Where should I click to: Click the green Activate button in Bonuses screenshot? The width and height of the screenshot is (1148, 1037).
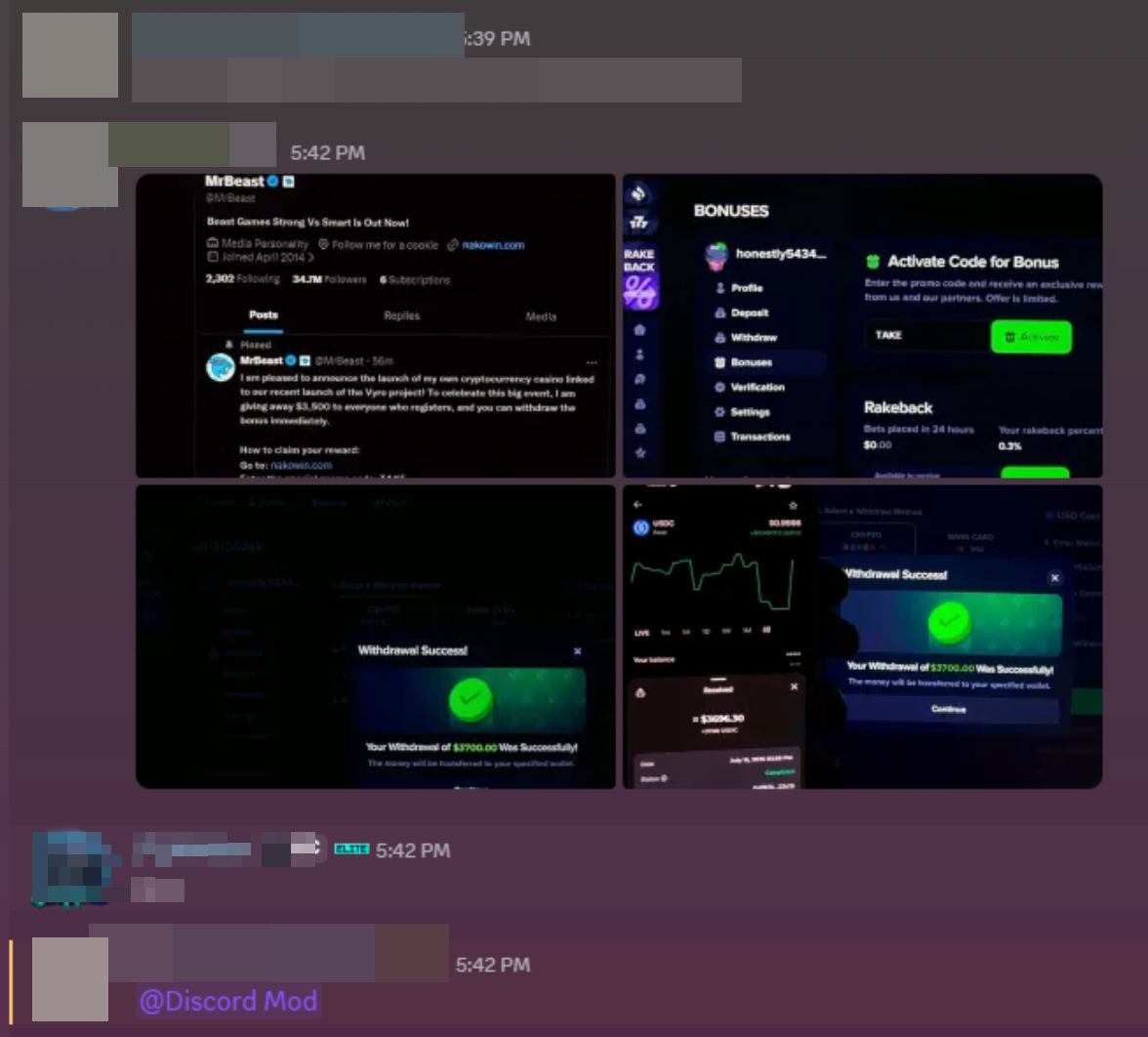1031,337
